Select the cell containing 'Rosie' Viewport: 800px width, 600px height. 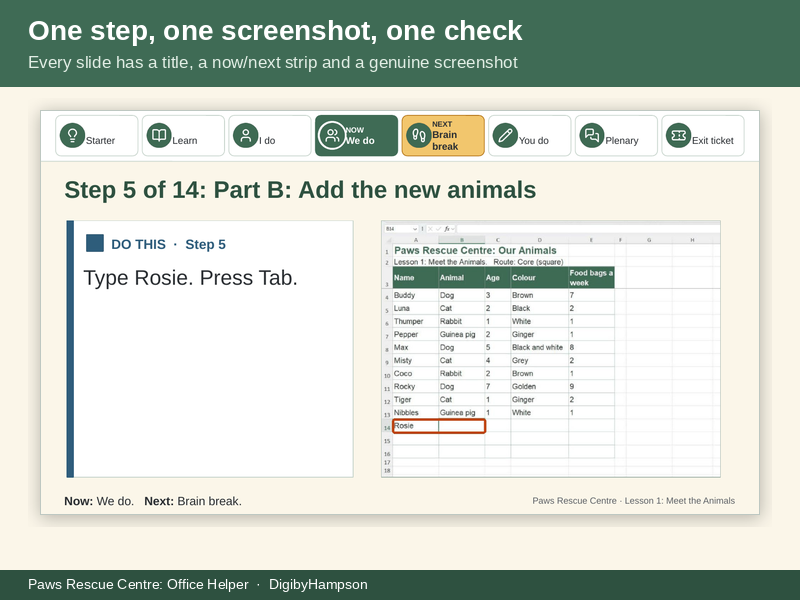(x=416, y=426)
